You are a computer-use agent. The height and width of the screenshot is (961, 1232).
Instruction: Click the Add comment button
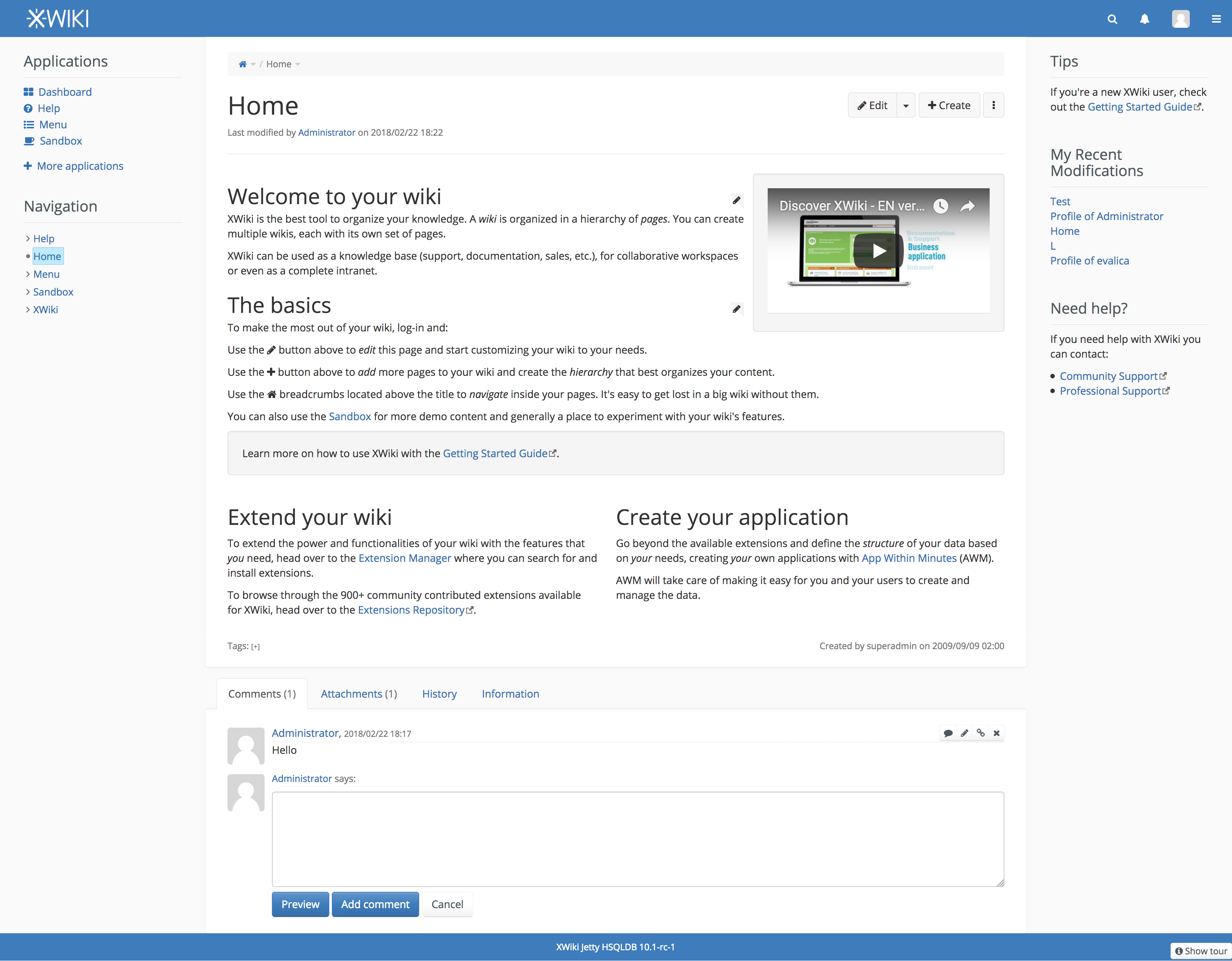click(375, 905)
